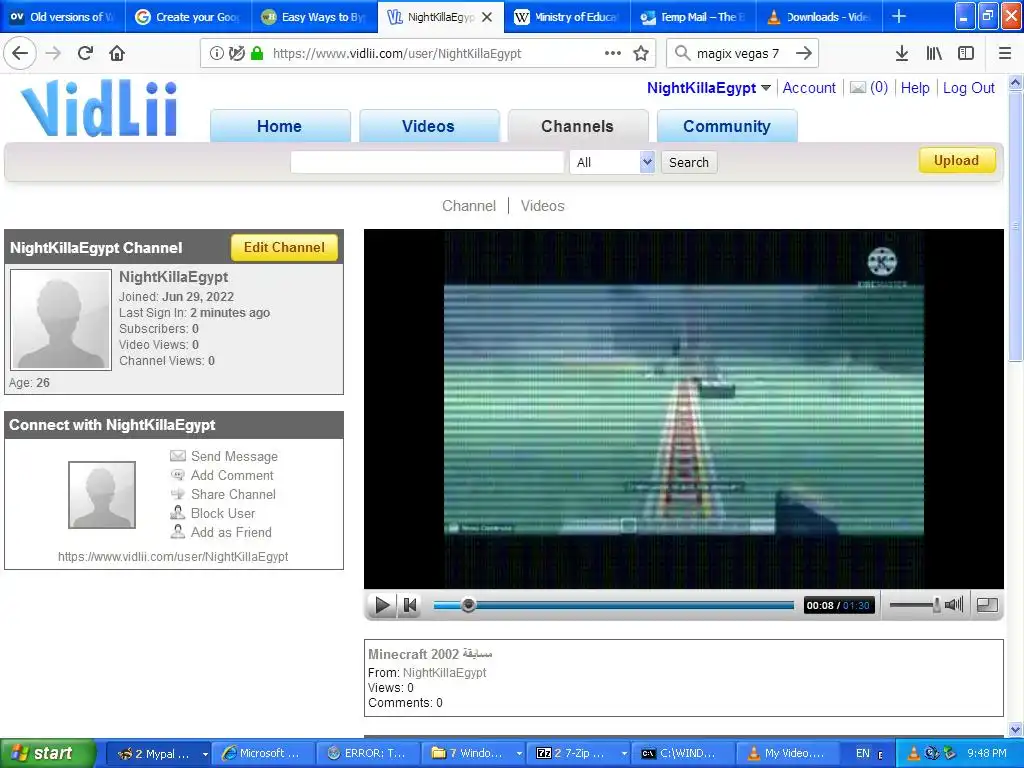Screen dimensions: 1024x768
Task: Restart the video with skip-back button
Action: (x=409, y=605)
